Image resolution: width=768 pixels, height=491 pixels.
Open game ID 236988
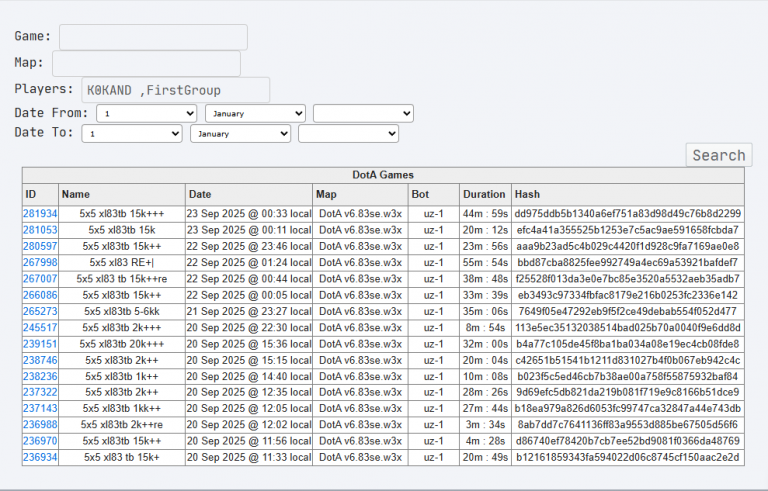pyautogui.click(x=40, y=424)
